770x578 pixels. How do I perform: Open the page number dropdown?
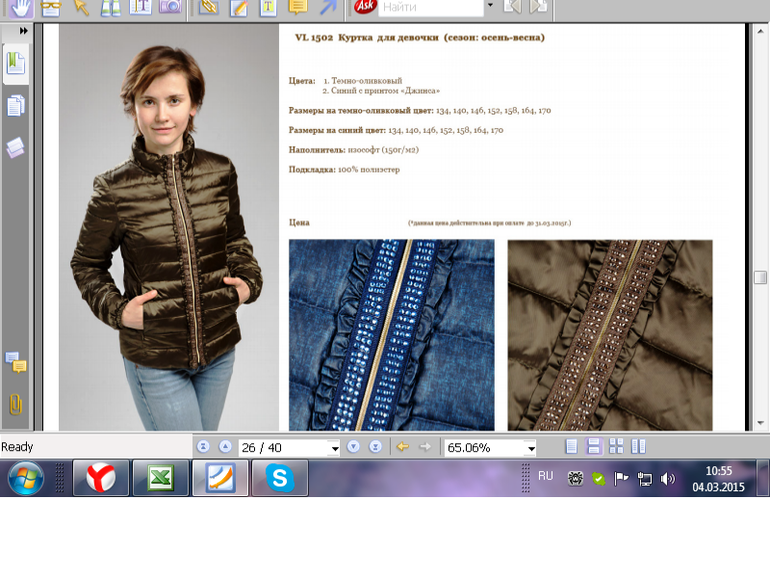tap(334, 448)
